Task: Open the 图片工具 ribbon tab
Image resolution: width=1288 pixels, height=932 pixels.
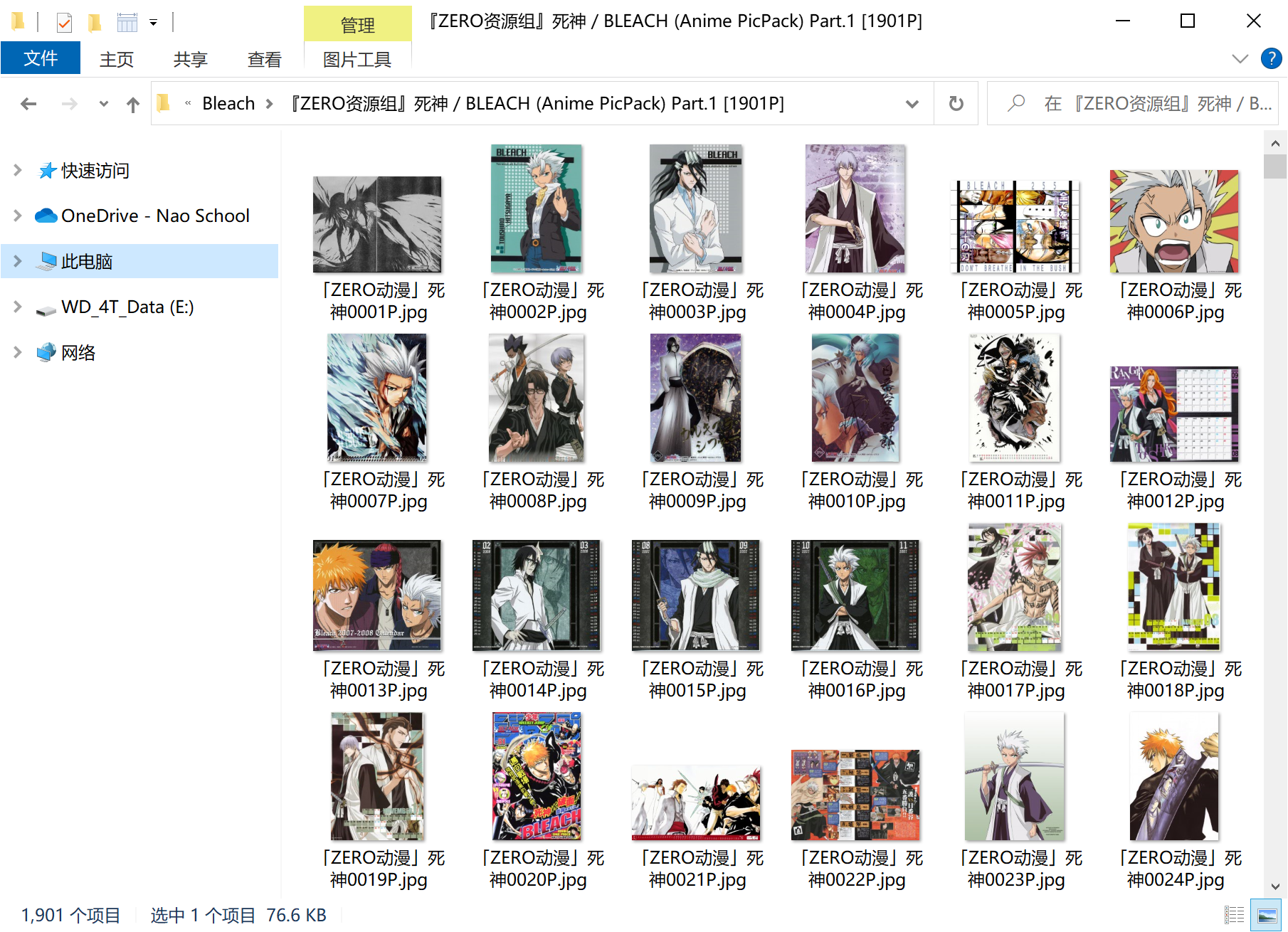Action: (357, 59)
